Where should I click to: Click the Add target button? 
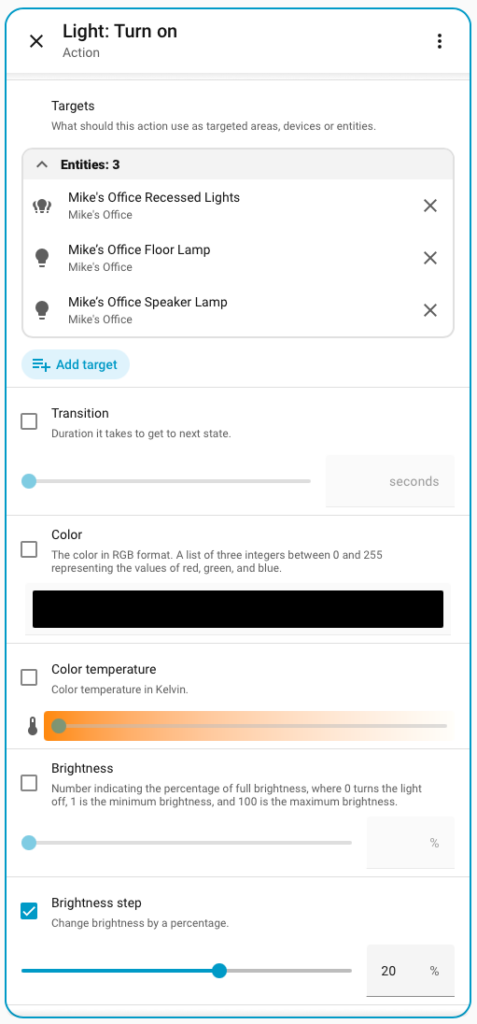pyautogui.click(x=75, y=364)
